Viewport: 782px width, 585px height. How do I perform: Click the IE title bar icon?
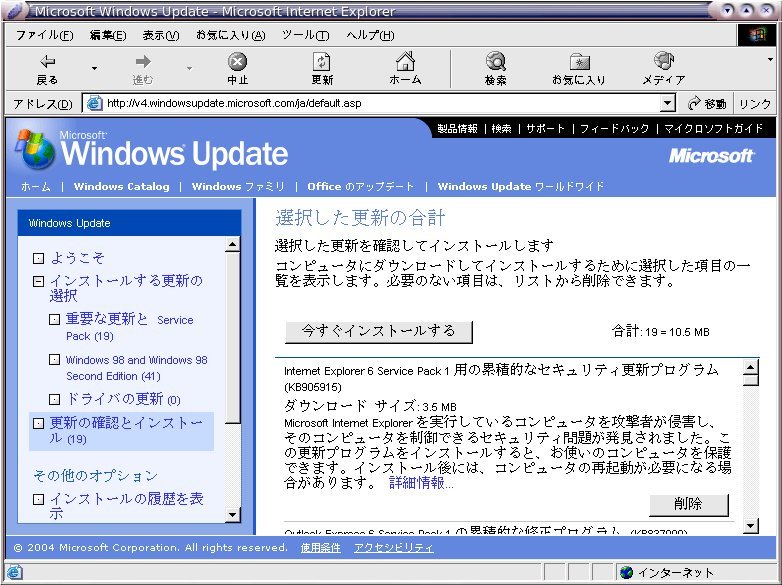pyautogui.click(x=15, y=10)
